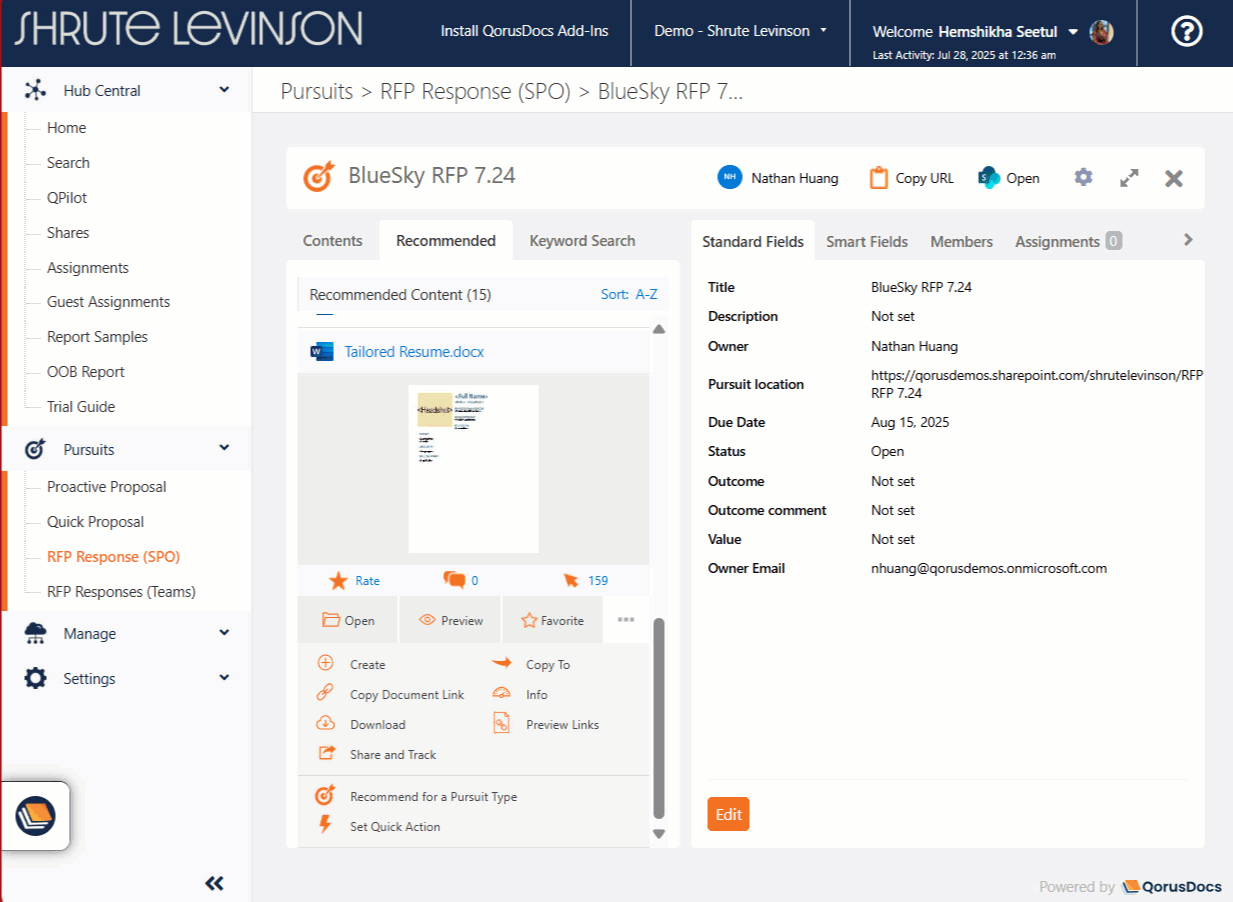Click Share and Track option
Screen dimensions: 1233x902
pyautogui.click(x=392, y=755)
